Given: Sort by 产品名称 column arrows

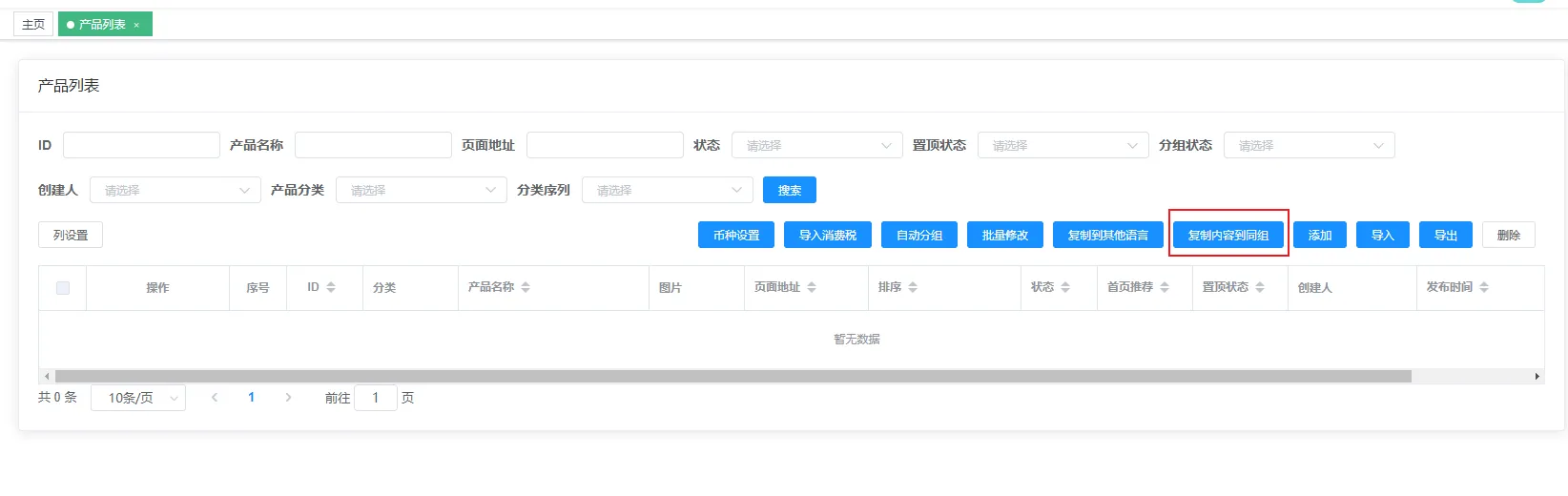Looking at the screenshot, I should [x=526, y=287].
